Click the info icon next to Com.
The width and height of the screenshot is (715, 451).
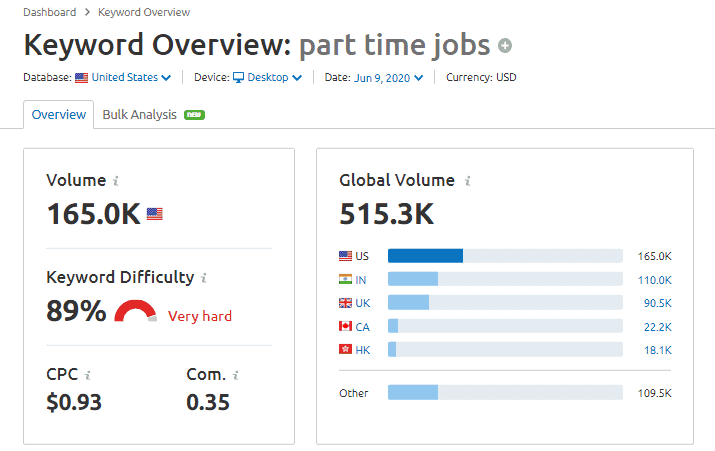pos(236,375)
